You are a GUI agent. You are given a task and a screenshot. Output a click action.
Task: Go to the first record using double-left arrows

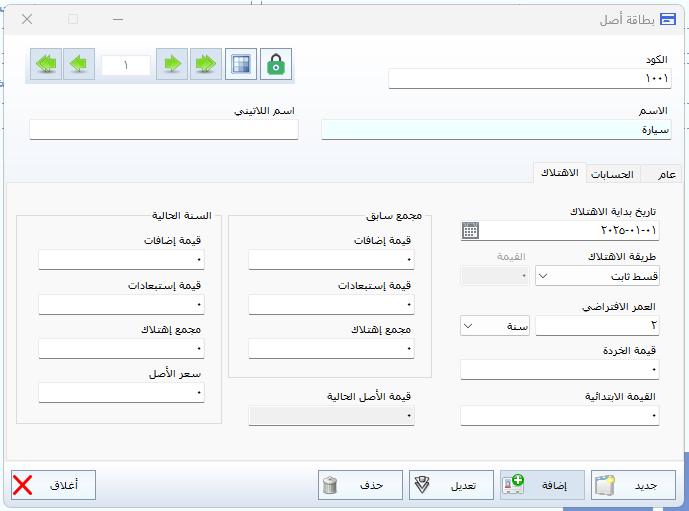click(46, 64)
